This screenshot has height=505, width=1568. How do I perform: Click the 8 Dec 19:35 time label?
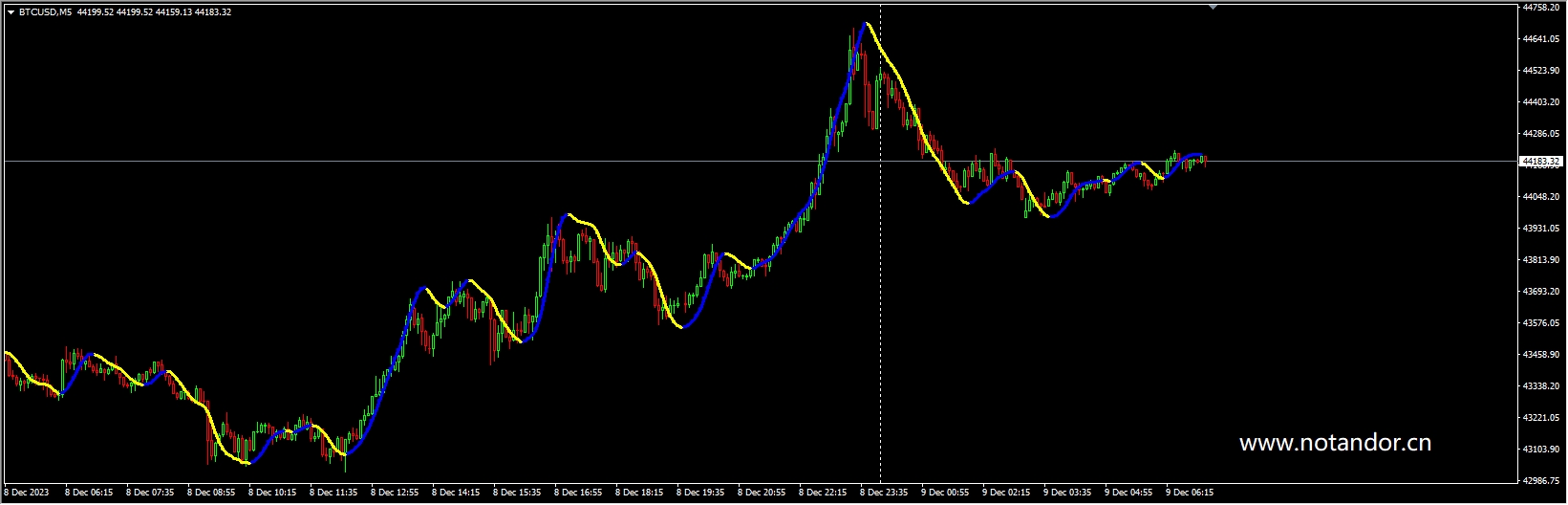[700, 494]
